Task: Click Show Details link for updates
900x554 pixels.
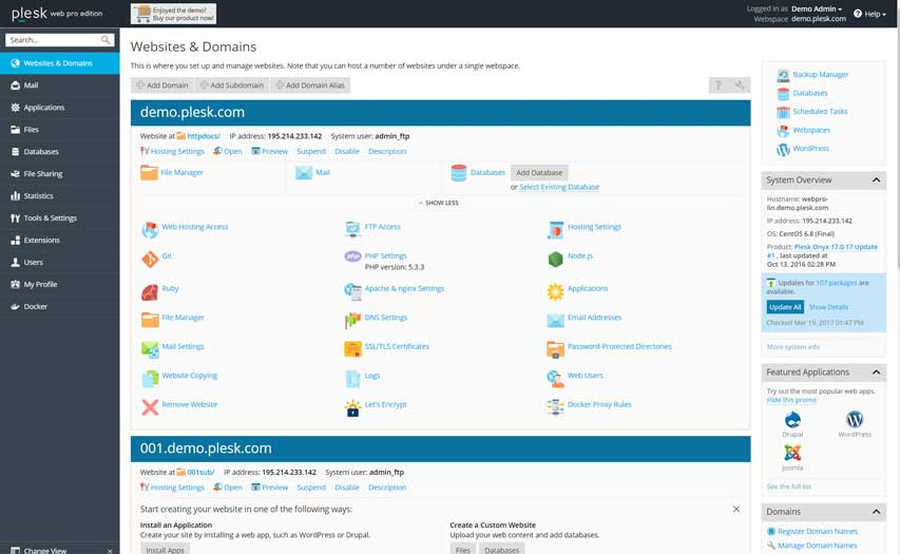Action: pos(828,307)
